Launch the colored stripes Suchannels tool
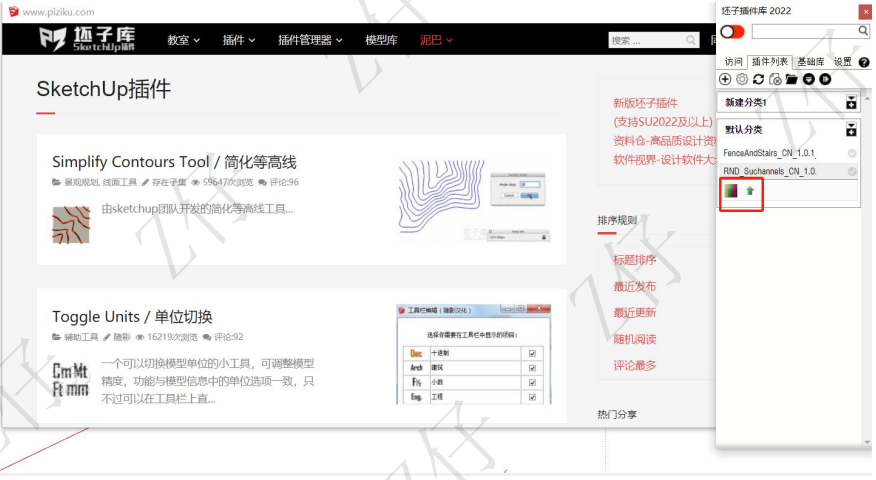This screenshot has height=480, width=876. (x=731, y=191)
